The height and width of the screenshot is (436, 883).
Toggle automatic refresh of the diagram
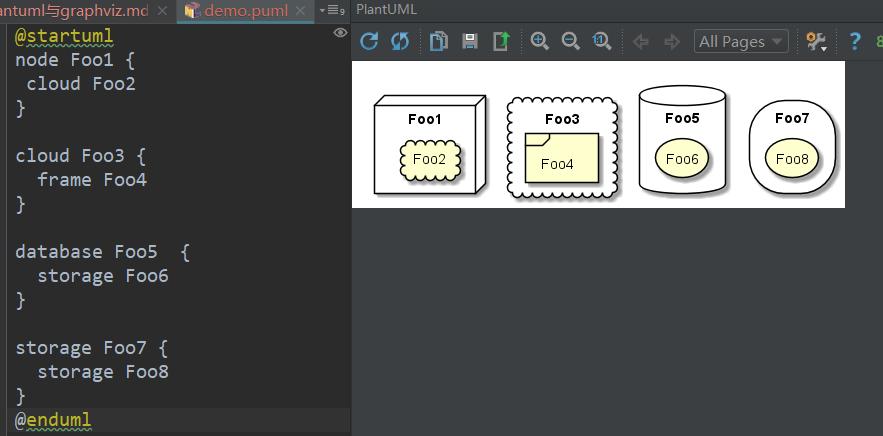tap(400, 41)
